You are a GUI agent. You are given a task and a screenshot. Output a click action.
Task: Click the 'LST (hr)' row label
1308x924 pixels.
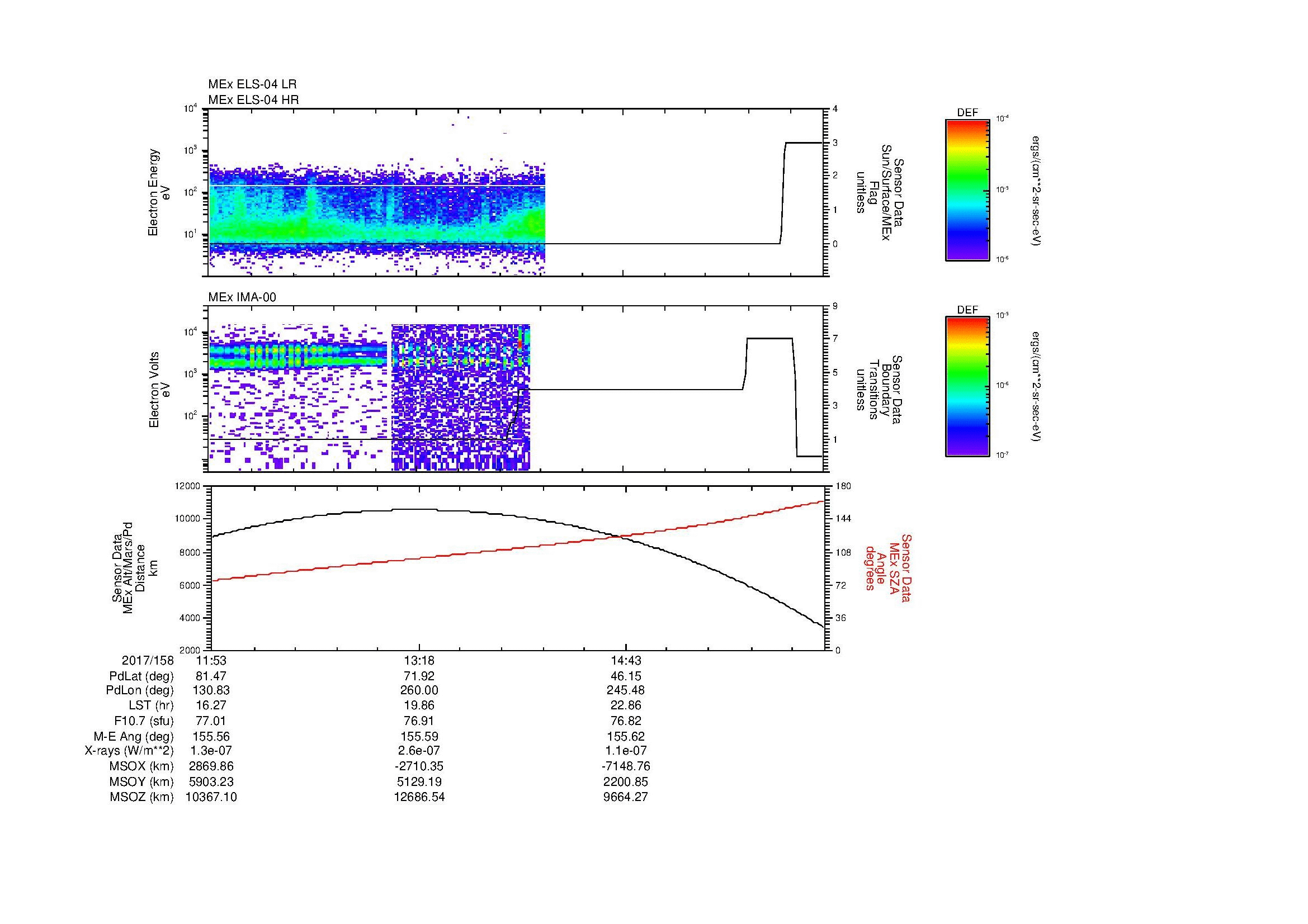tap(151, 706)
